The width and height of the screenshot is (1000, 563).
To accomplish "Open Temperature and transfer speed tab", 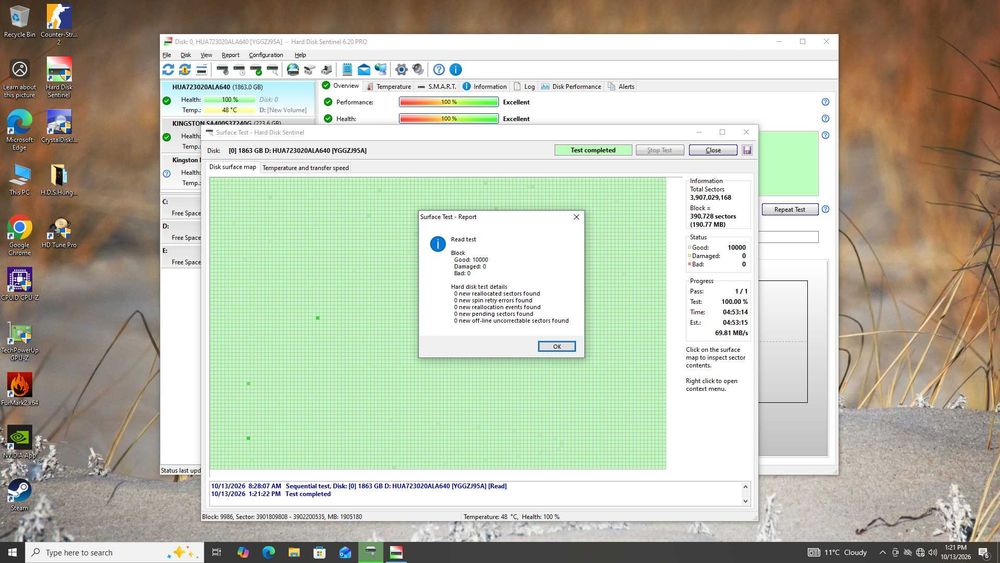I will (305, 168).
